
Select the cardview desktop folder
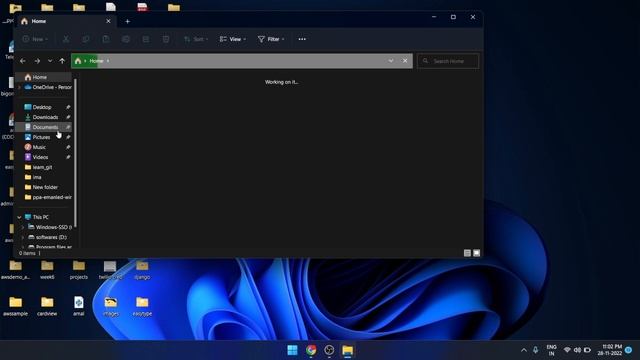tap(47, 307)
